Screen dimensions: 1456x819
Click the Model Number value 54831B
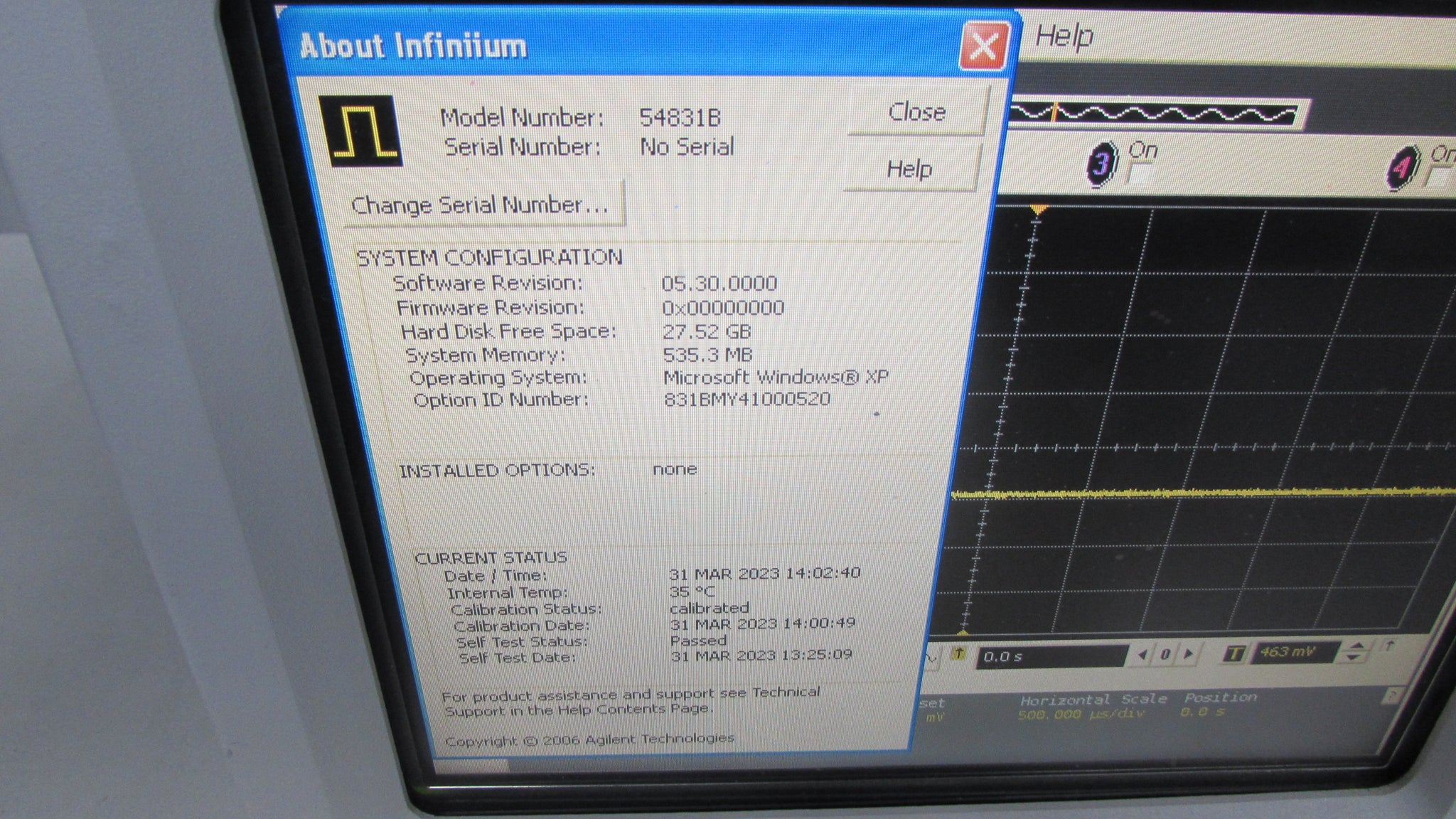point(680,117)
